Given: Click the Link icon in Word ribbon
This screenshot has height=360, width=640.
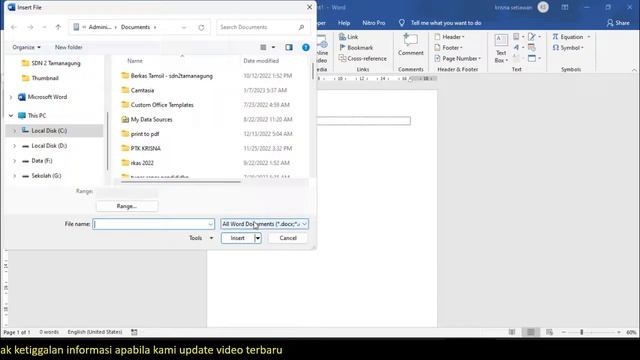Looking at the screenshot, I should coord(342,37).
